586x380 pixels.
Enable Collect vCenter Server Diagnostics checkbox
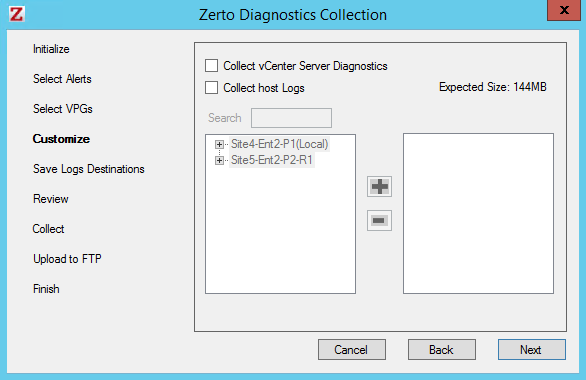point(212,65)
